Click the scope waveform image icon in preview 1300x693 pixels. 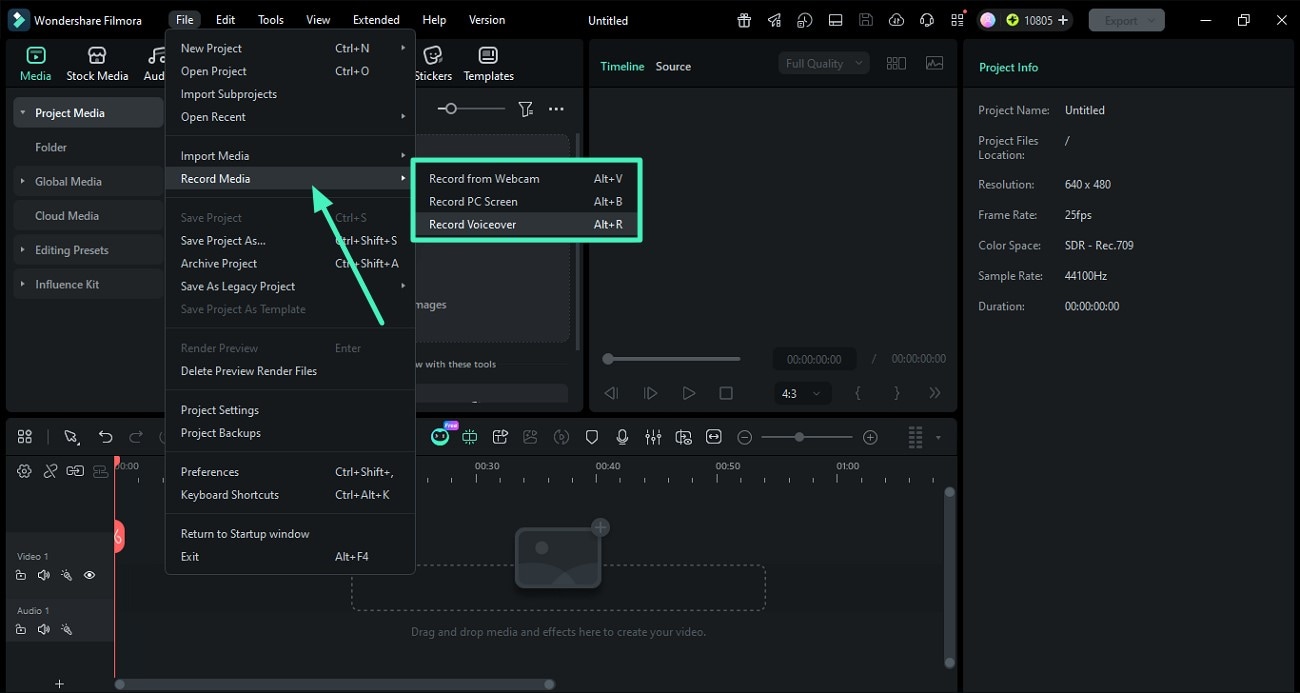click(x=934, y=63)
